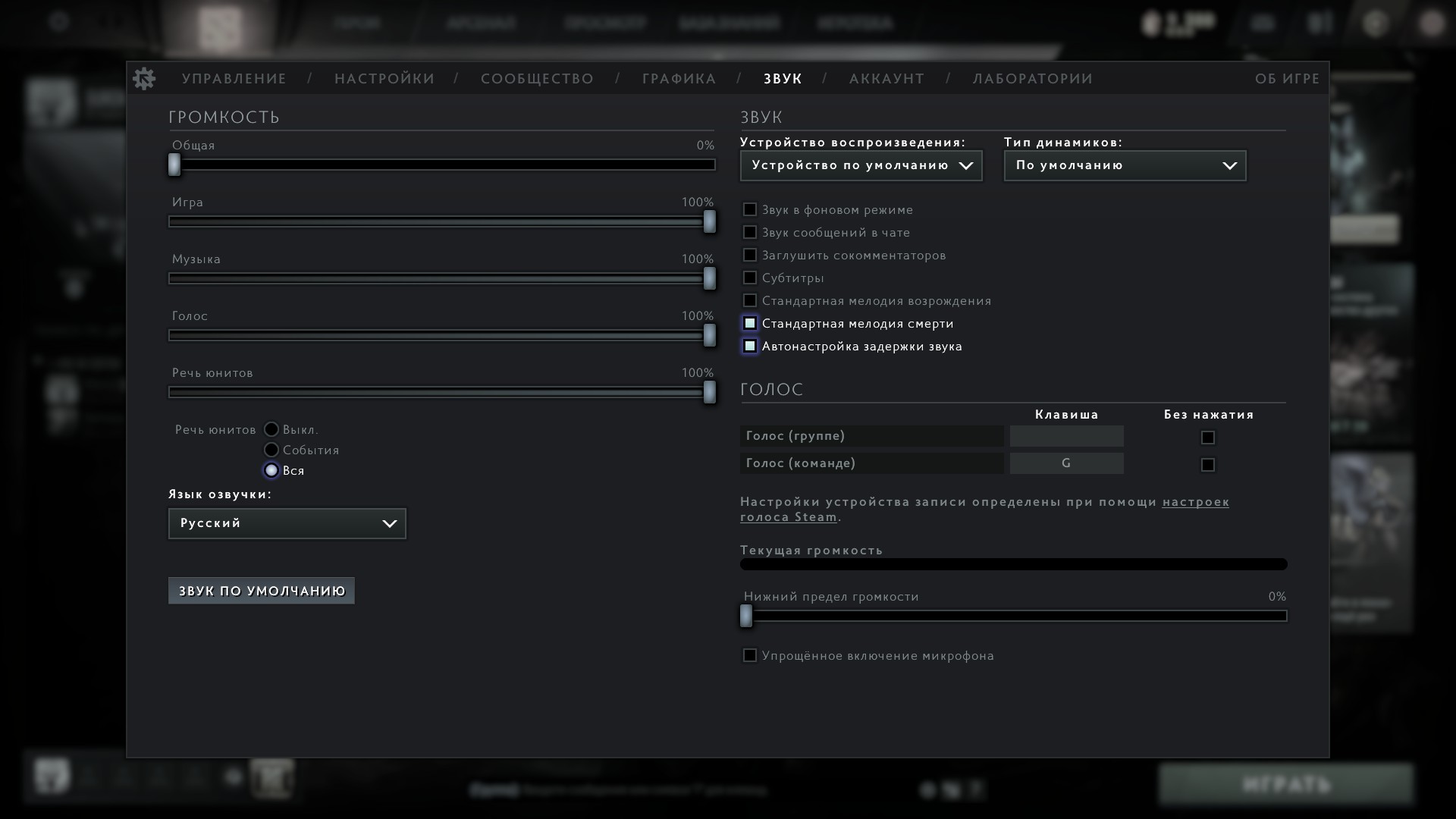This screenshot has width=1456, height=819.
Task: Toggle Субтитры checkbox
Action: coord(750,278)
